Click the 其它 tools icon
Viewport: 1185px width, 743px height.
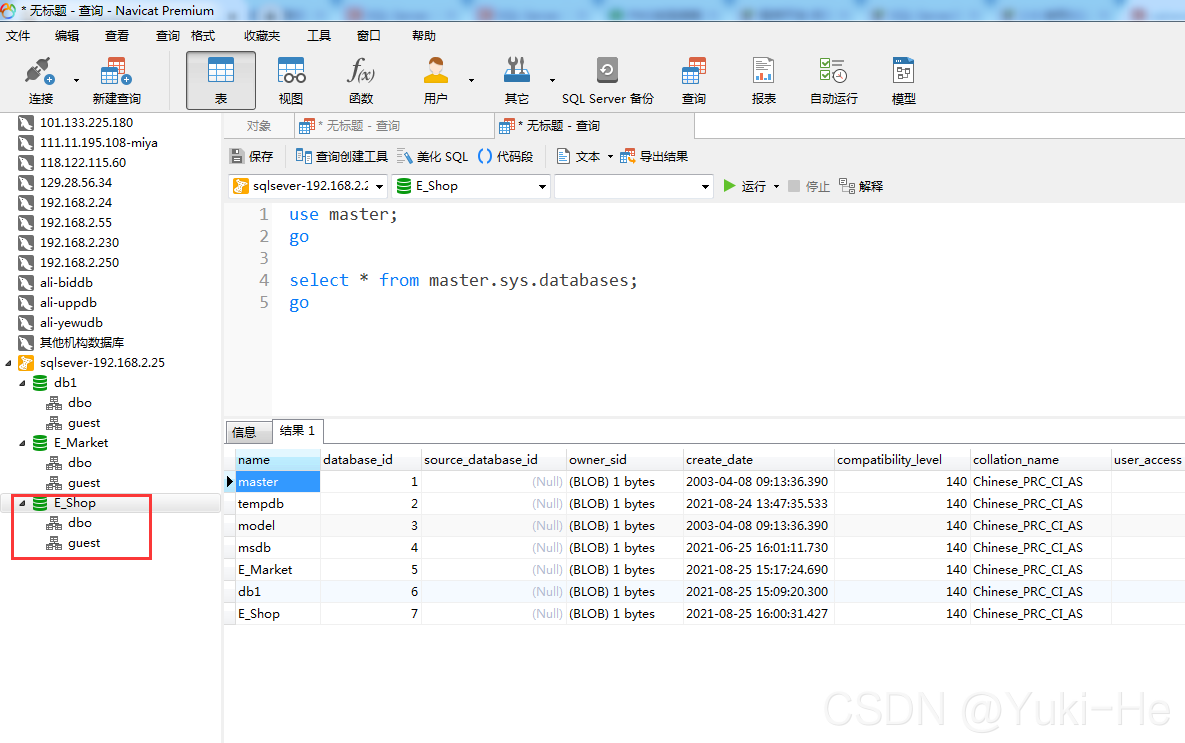click(x=517, y=80)
